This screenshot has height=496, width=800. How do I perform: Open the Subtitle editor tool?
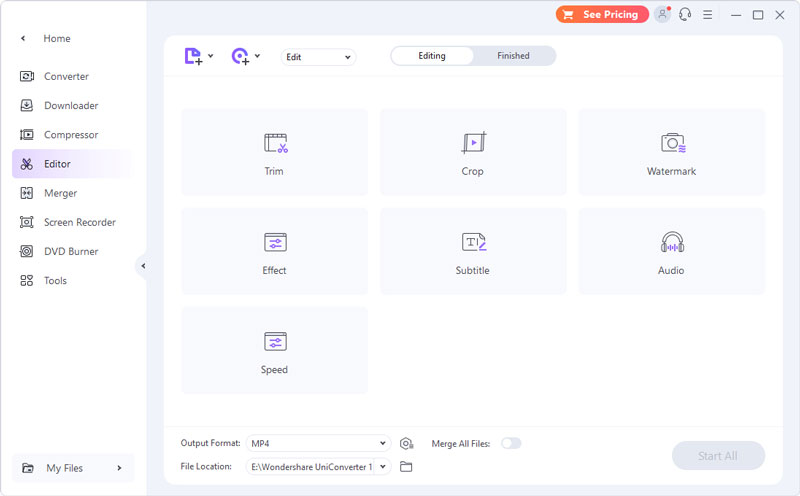473,251
